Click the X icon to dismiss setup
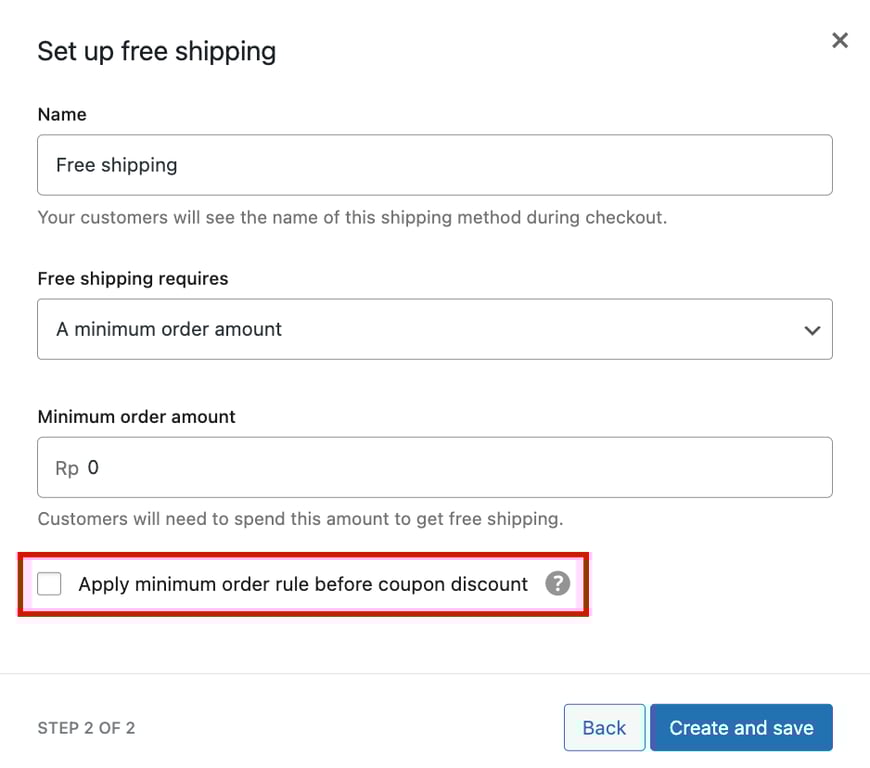The width and height of the screenshot is (870, 768). [839, 40]
